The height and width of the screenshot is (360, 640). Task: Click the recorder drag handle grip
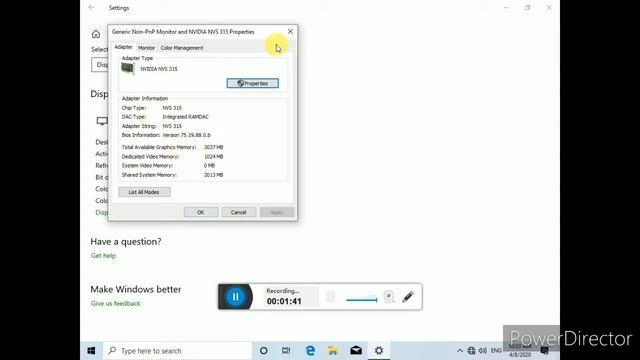[x=331, y=297]
